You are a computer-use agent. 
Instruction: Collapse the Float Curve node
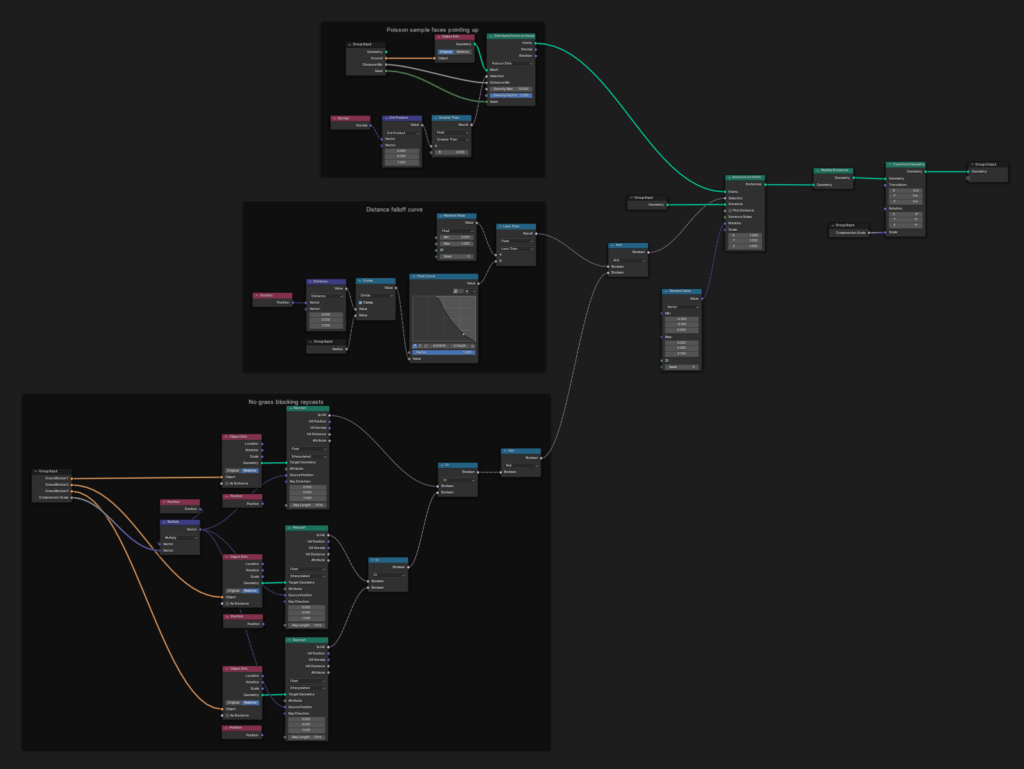413,276
